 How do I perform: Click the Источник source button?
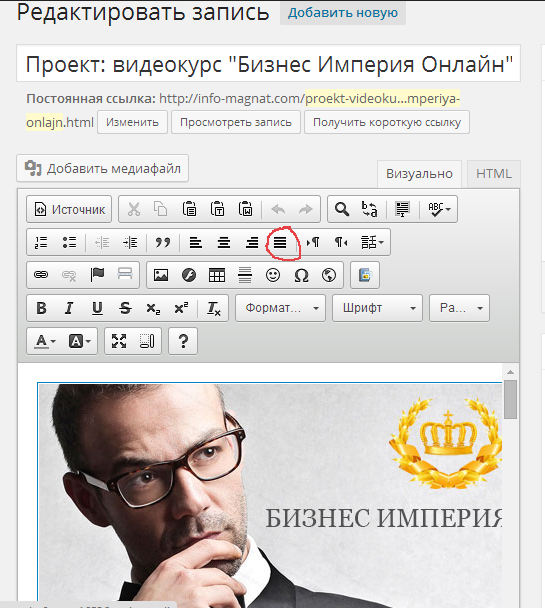click(x=69, y=209)
